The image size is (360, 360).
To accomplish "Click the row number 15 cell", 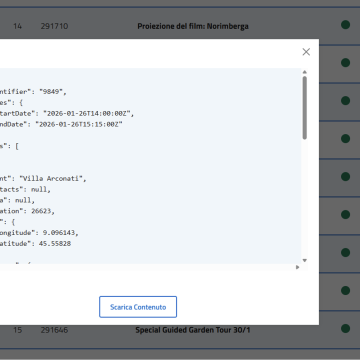I will [x=17, y=330].
